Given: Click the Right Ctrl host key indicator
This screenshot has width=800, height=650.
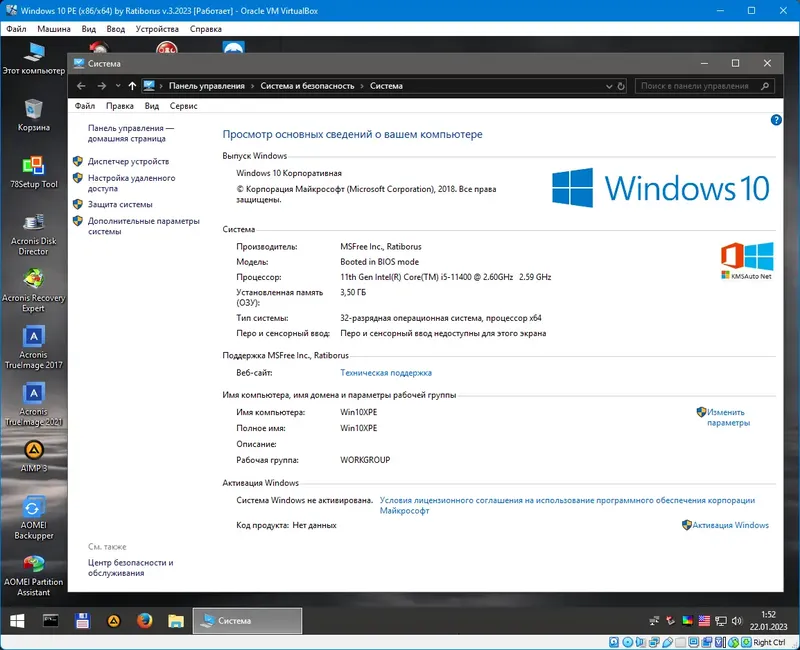Looking at the screenshot, I should (x=769, y=642).
